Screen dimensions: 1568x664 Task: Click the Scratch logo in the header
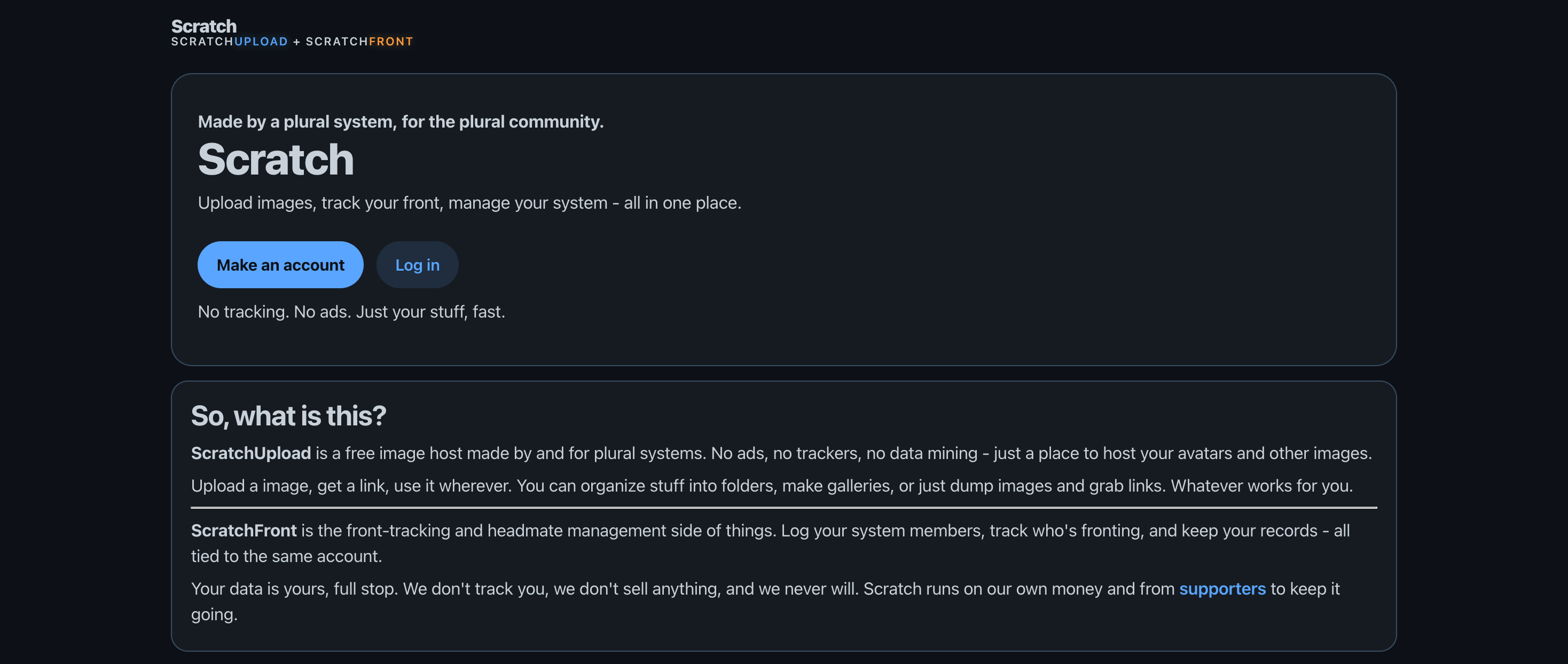click(203, 26)
